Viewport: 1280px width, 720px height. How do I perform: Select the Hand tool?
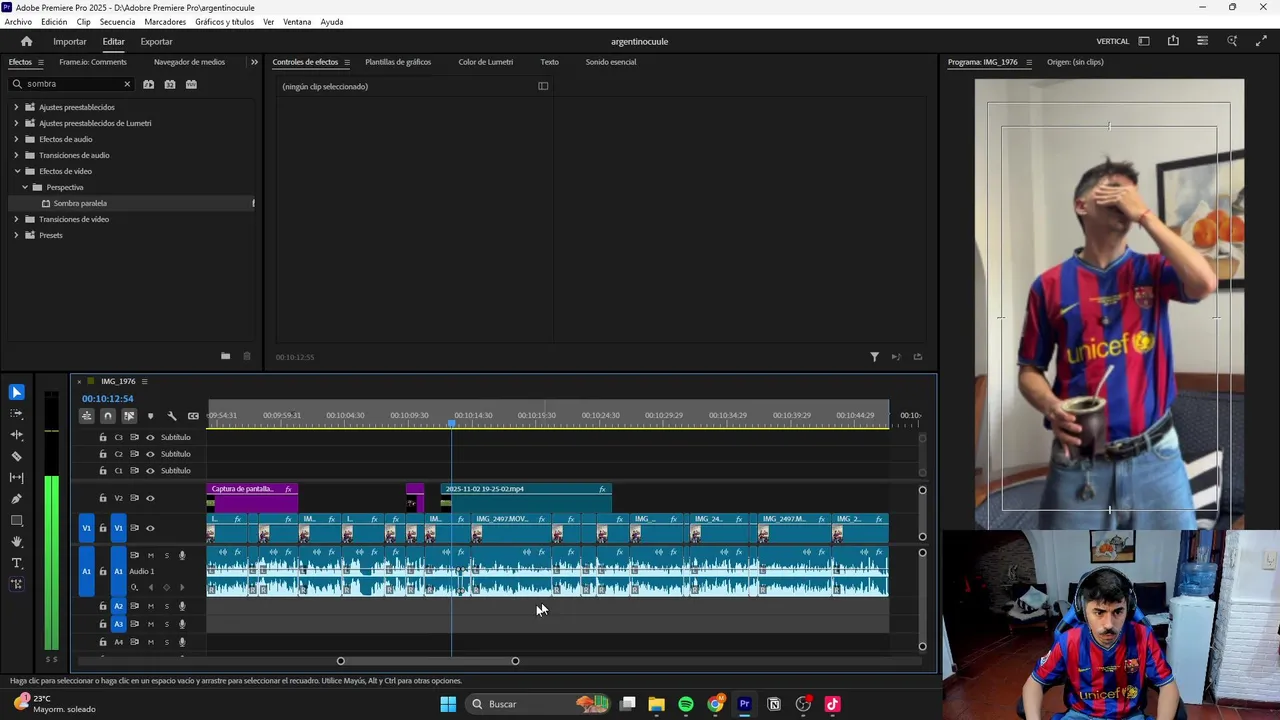[x=16, y=541]
